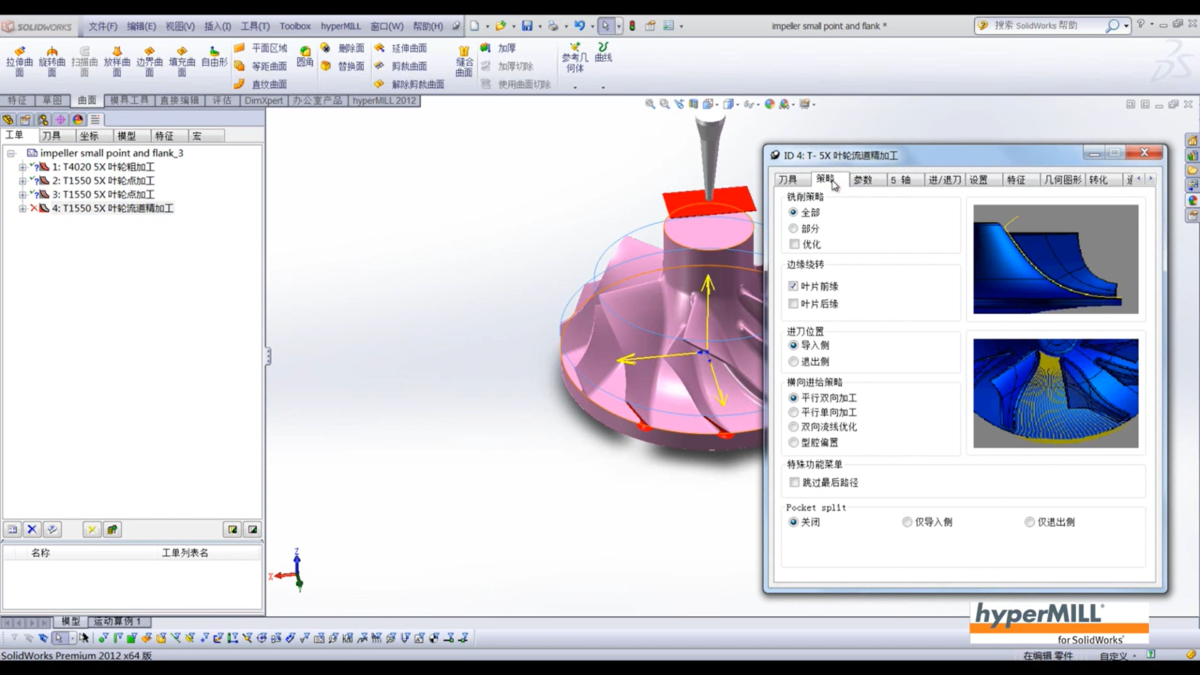Select Pocket split 仅导入侧 radio

coord(907,522)
